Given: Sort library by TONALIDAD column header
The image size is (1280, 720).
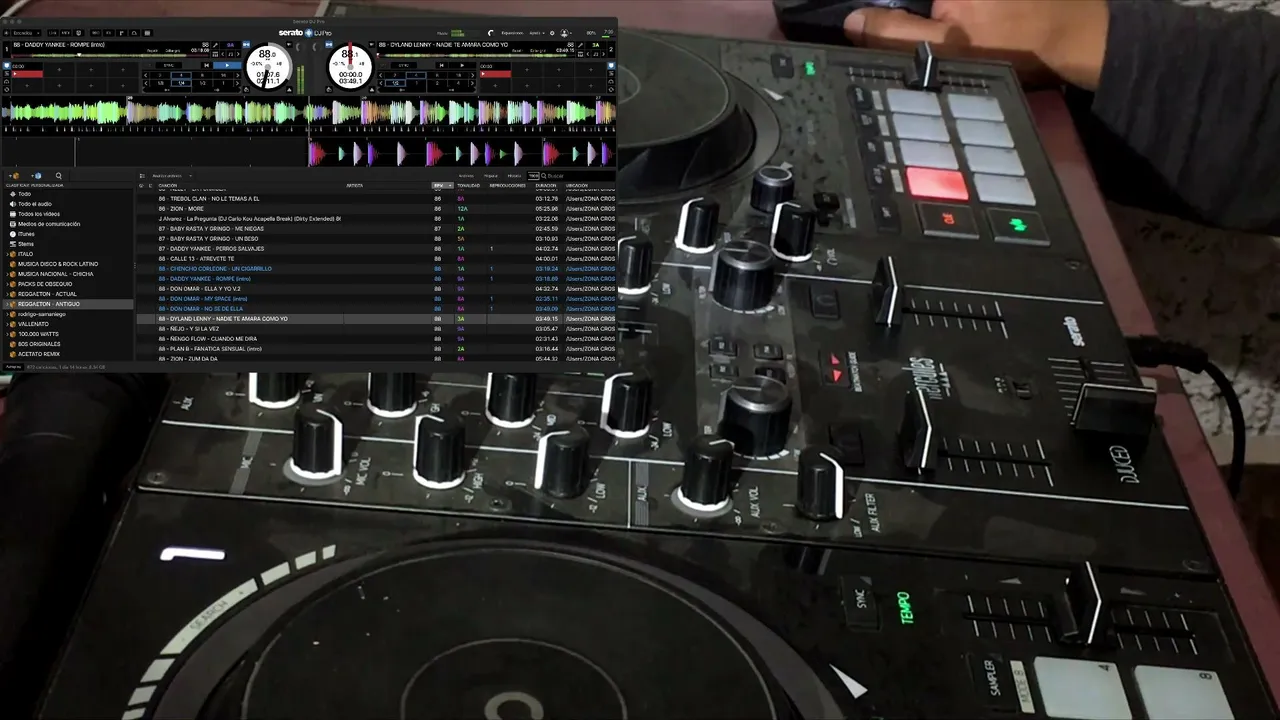Looking at the screenshot, I should click(469, 186).
